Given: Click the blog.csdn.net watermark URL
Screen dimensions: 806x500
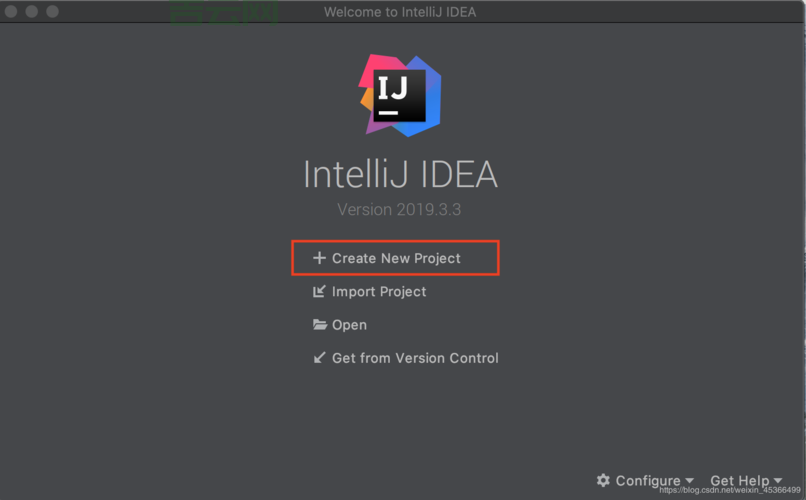Looking at the screenshot, I should 730,490.
